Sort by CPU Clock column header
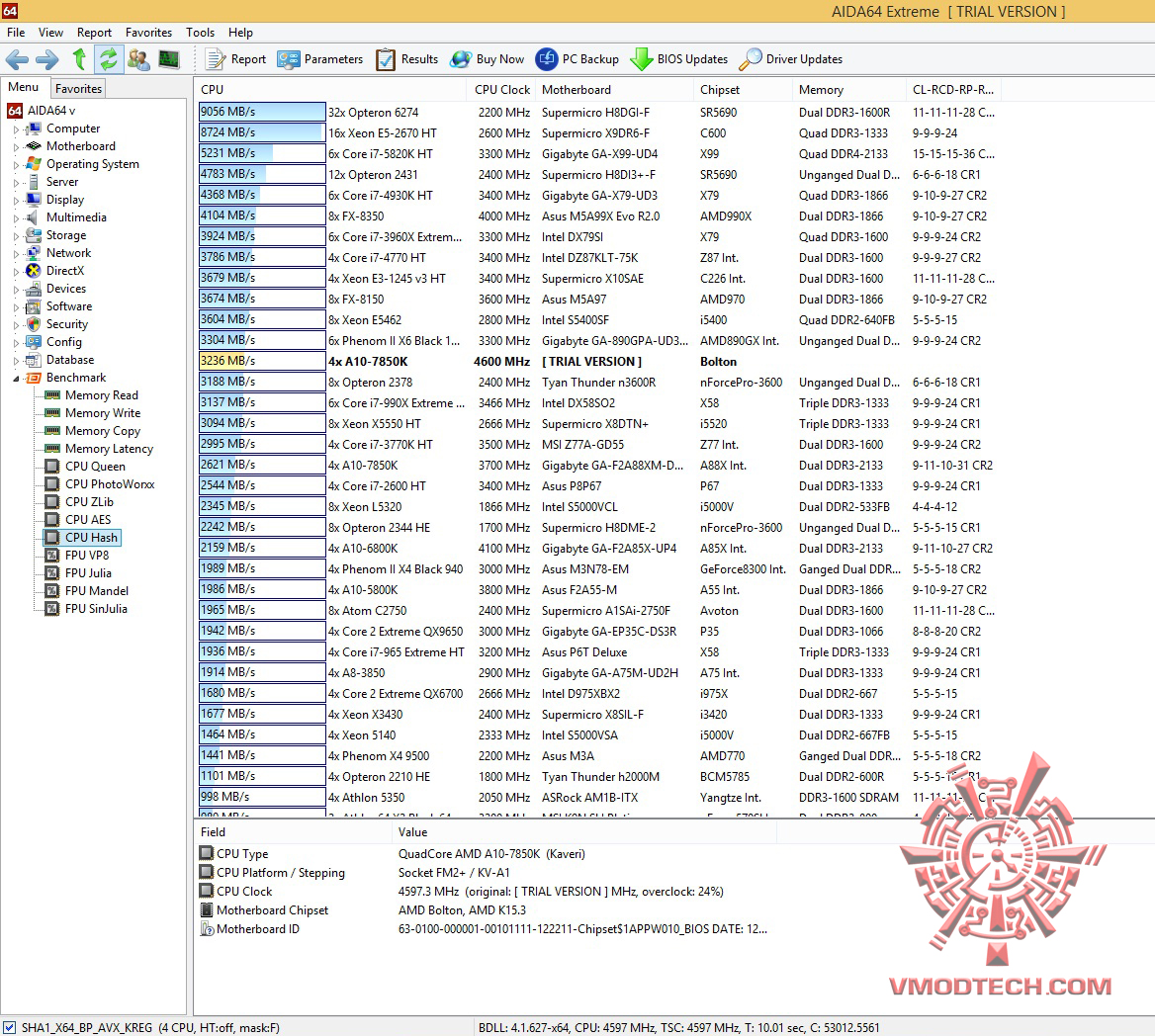 click(501, 90)
